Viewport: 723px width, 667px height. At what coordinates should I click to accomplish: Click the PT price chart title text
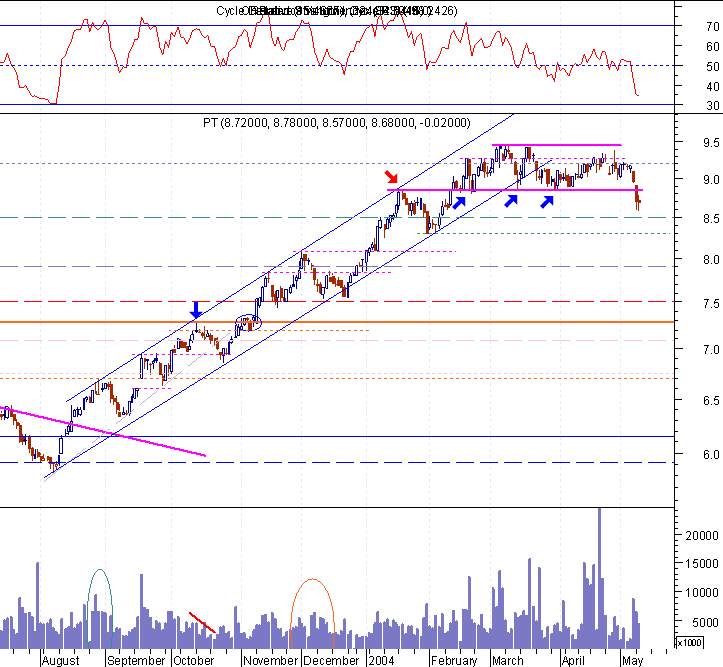pyautogui.click(x=337, y=123)
